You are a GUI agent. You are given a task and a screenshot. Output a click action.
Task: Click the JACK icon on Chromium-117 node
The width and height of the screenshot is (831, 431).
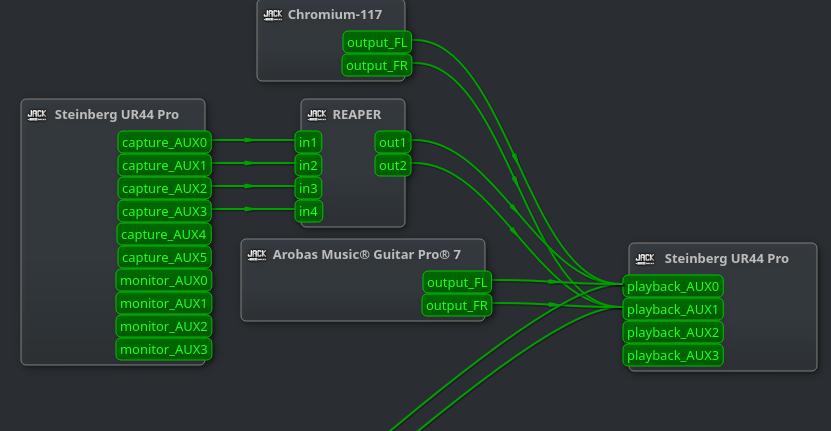273,15
